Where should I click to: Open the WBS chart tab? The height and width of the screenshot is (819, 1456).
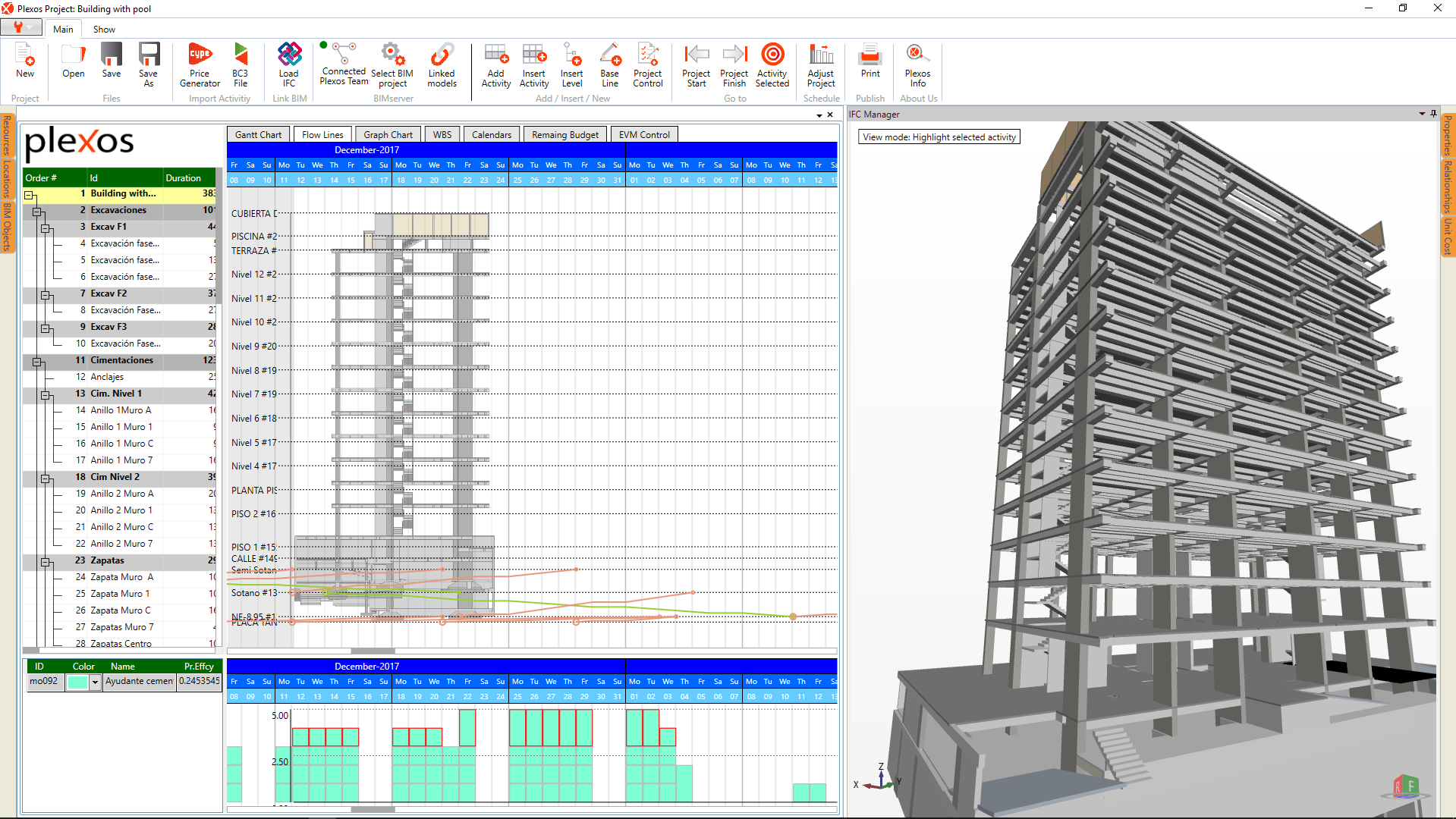(x=442, y=134)
